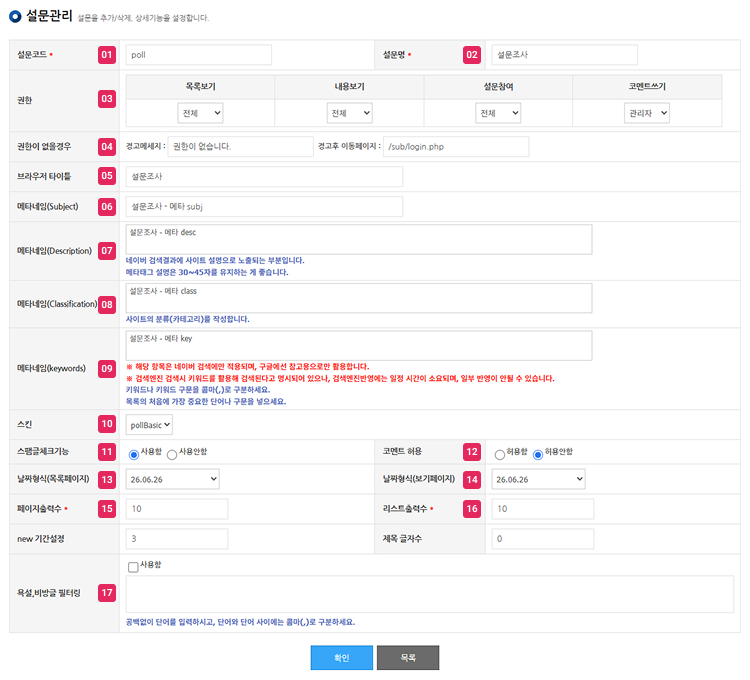Screen dimensions: 750x680
Task: Enable the 사용함 checkbox for 욕설 필터링
Action: [x=133, y=567]
